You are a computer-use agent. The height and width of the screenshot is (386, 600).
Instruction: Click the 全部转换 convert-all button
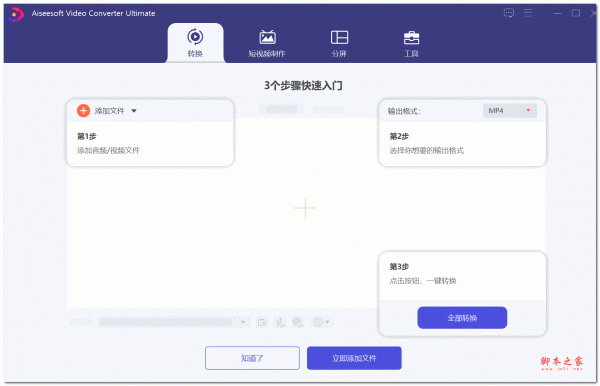pyautogui.click(x=462, y=318)
